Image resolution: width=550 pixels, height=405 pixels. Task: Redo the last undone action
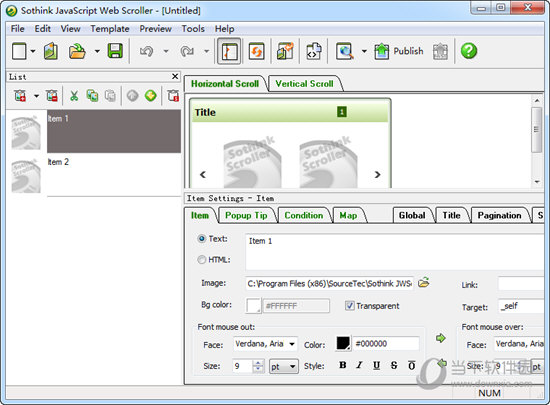pos(187,51)
